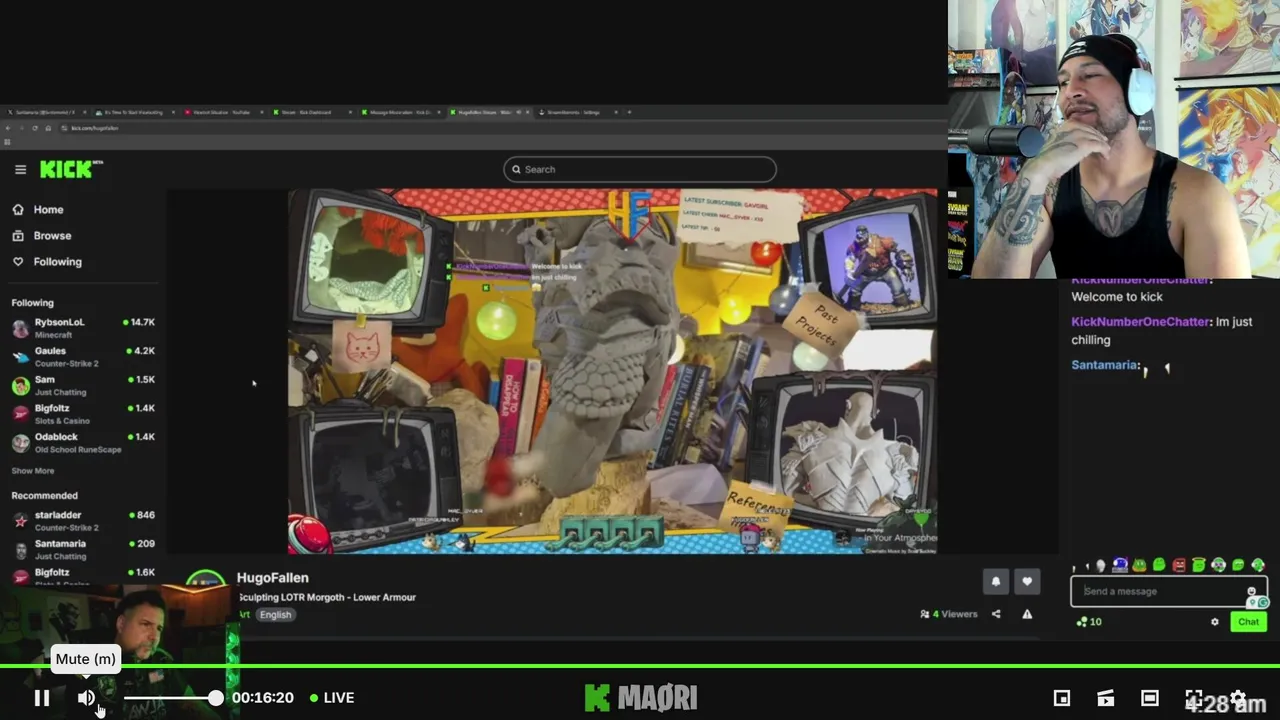Open Browse in Kick sidebar
1280x720 pixels.
[41, 236]
